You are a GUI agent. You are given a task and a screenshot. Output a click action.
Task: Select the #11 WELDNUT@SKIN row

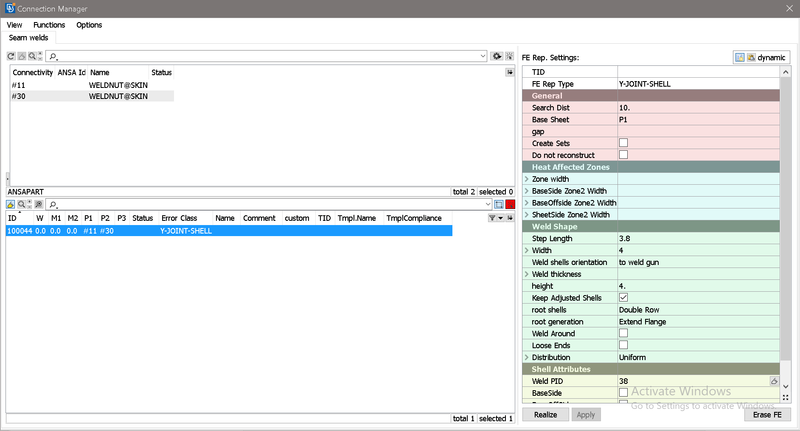click(92, 85)
